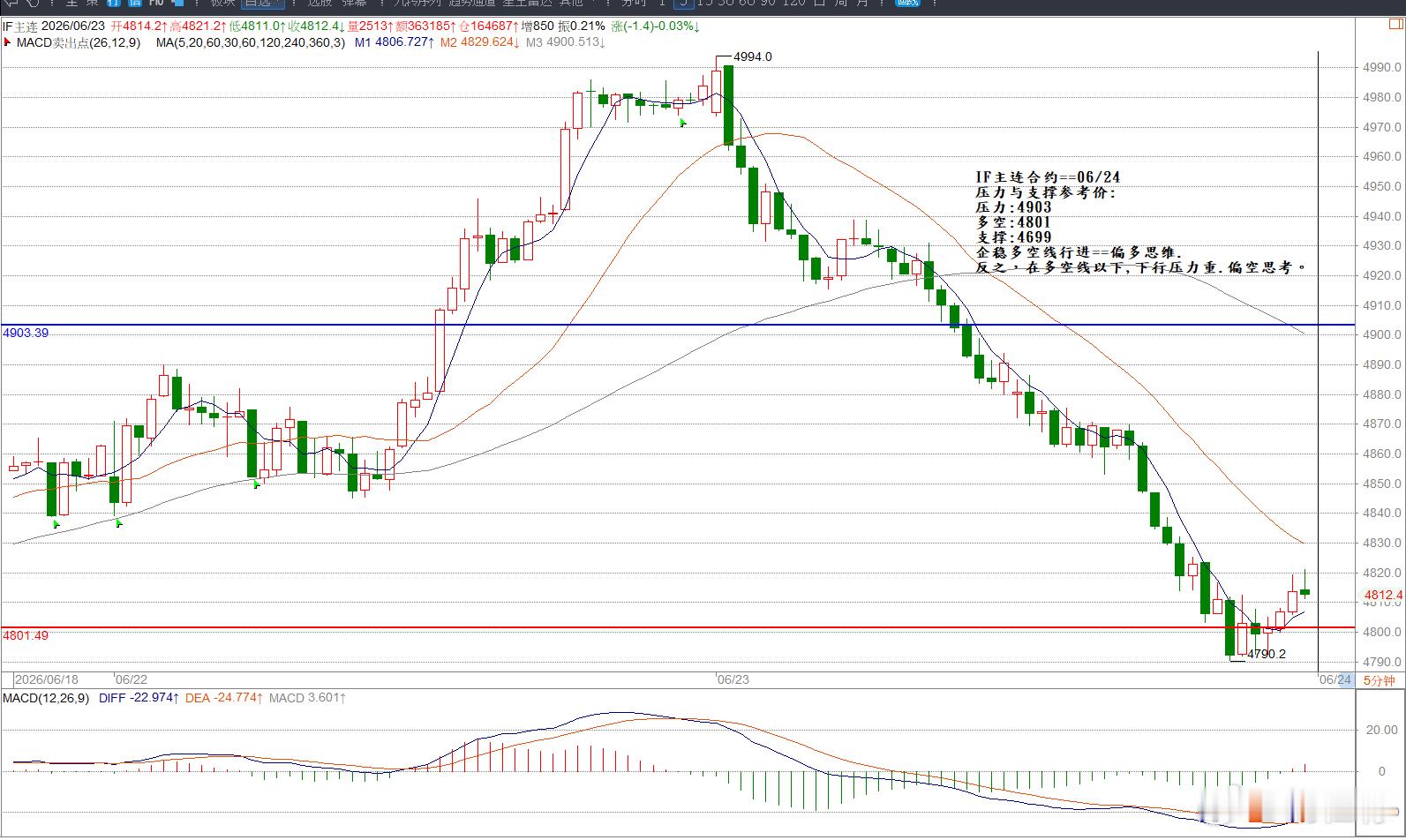Screen dimensions: 1406x840
Task: Toggle the highlighted 5-minute period button in the toolbar
Action: pyautogui.click(x=683, y=3)
